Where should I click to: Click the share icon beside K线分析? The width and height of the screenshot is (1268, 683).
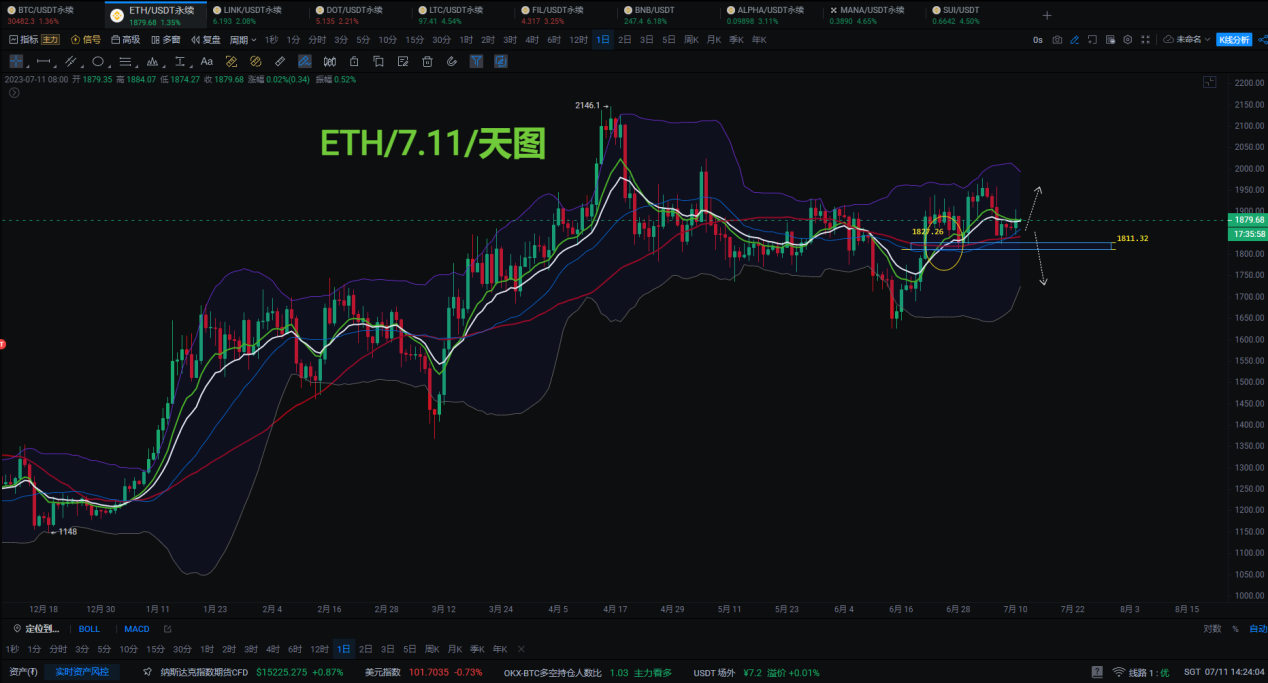pos(1261,40)
